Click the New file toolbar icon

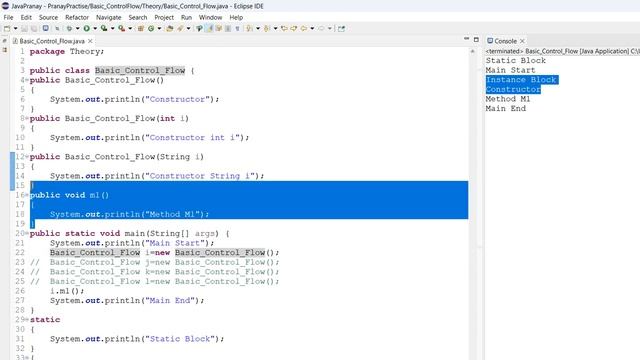(x=7, y=29)
